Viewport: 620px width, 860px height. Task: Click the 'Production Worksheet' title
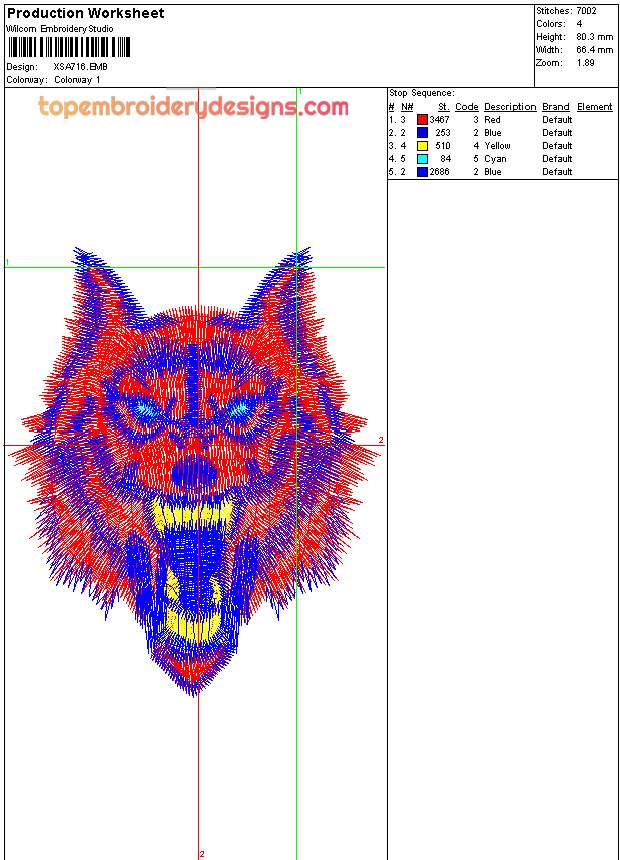click(86, 13)
